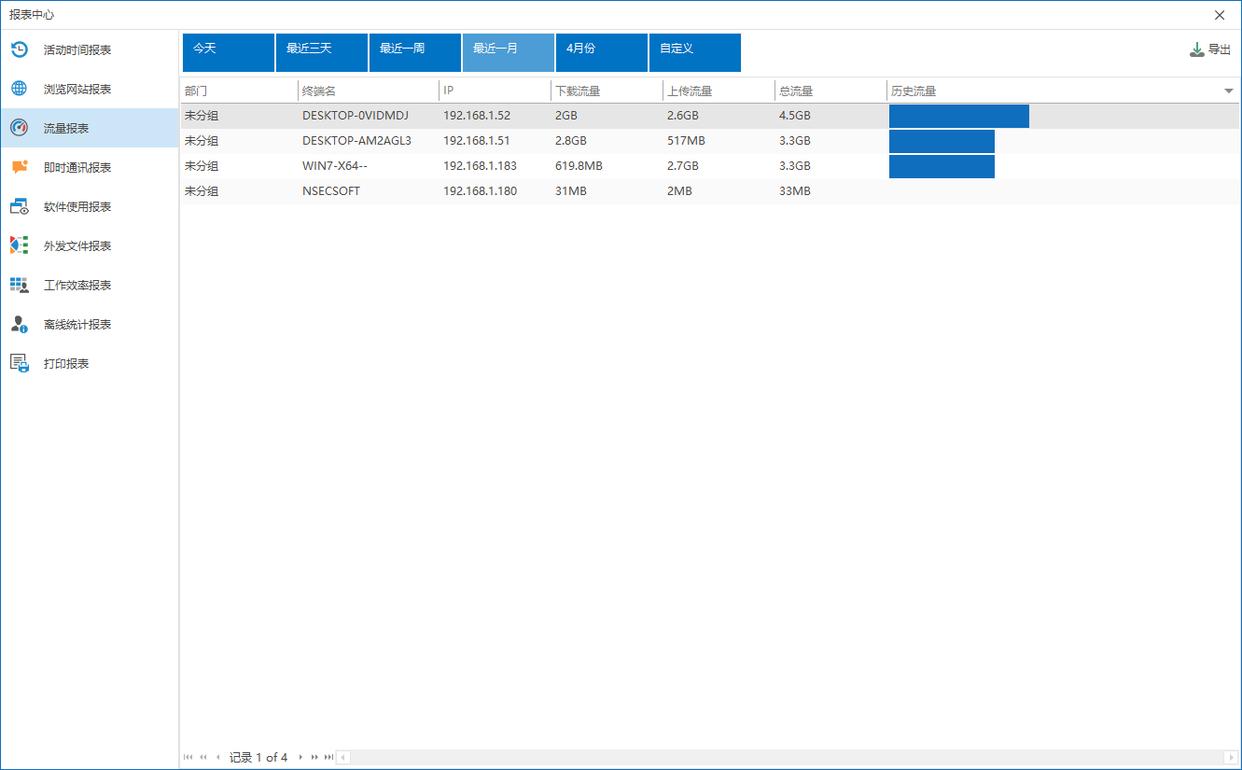The image size is (1242, 770).
Task: Switch to the 今天 time range tab
Action: (x=228, y=52)
